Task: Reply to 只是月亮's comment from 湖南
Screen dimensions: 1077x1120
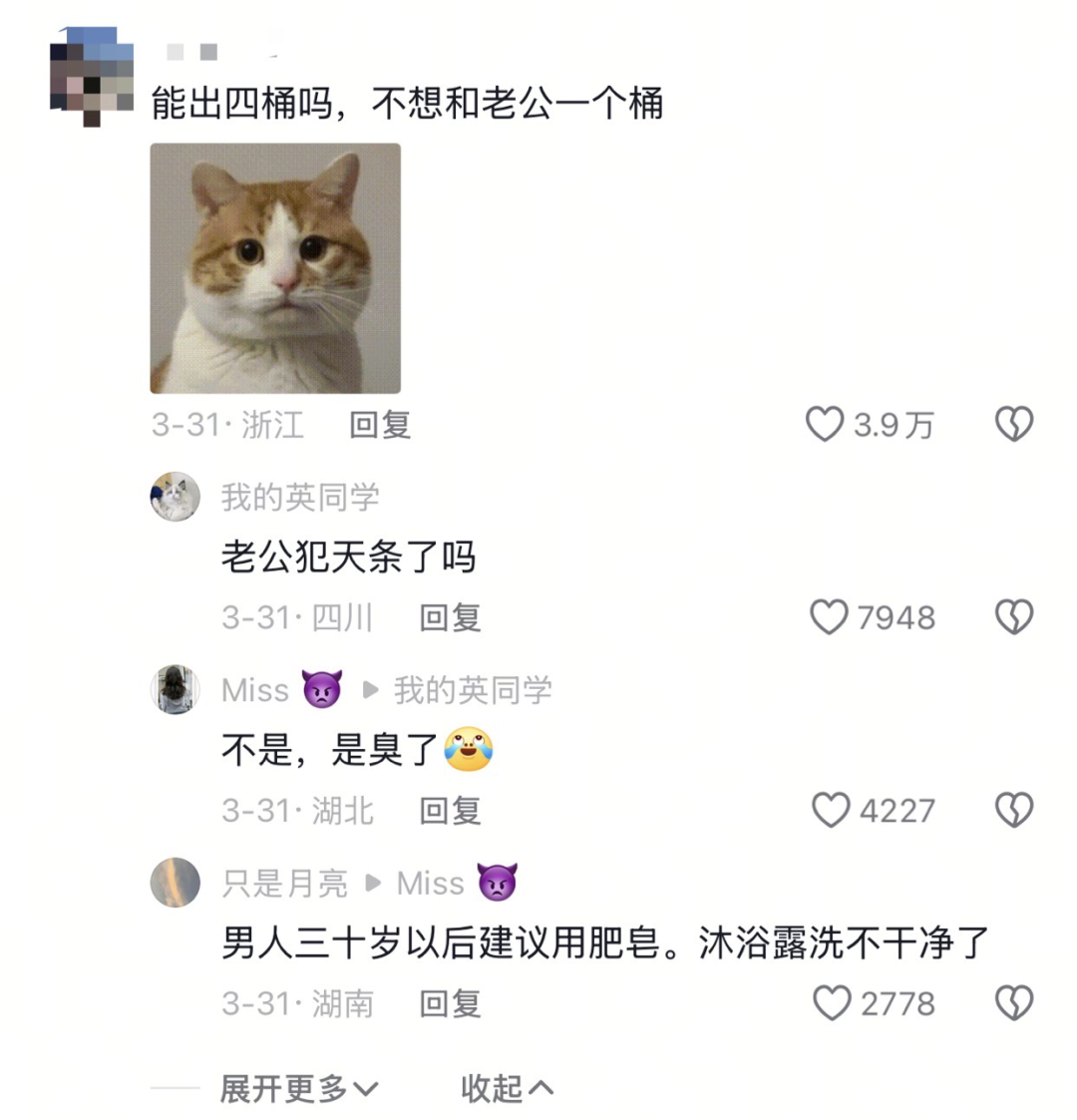Action: [x=450, y=1003]
